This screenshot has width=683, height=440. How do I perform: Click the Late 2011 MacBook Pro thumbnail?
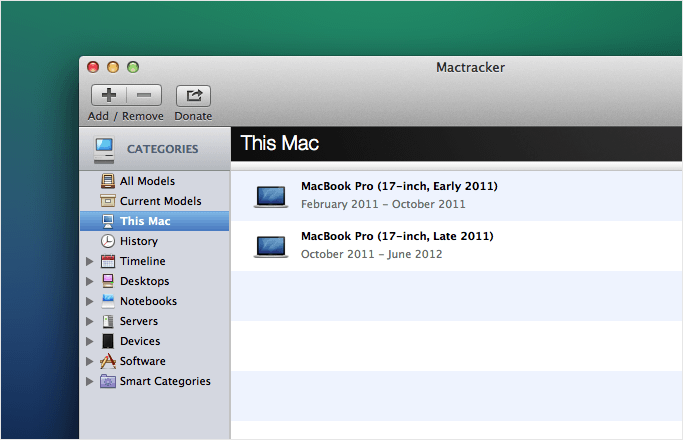tap(271, 247)
